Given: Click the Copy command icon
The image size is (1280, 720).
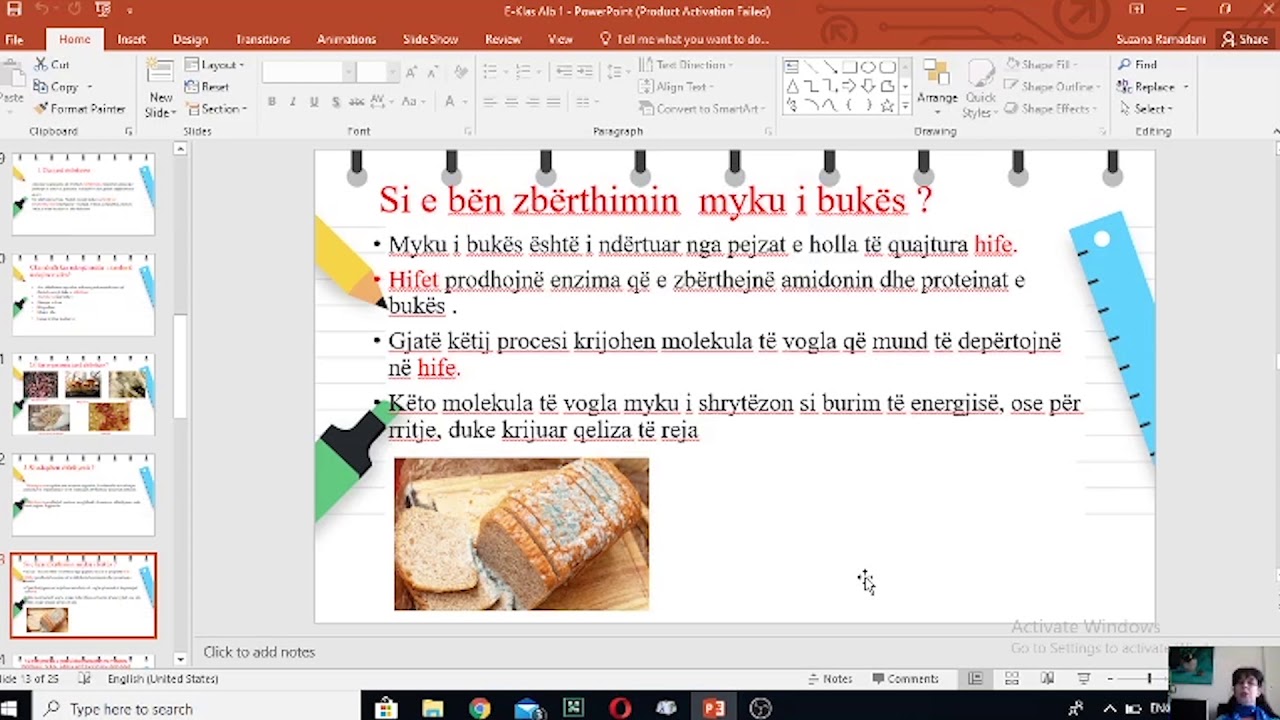Looking at the screenshot, I should pyautogui.click(x=41, y=87).
